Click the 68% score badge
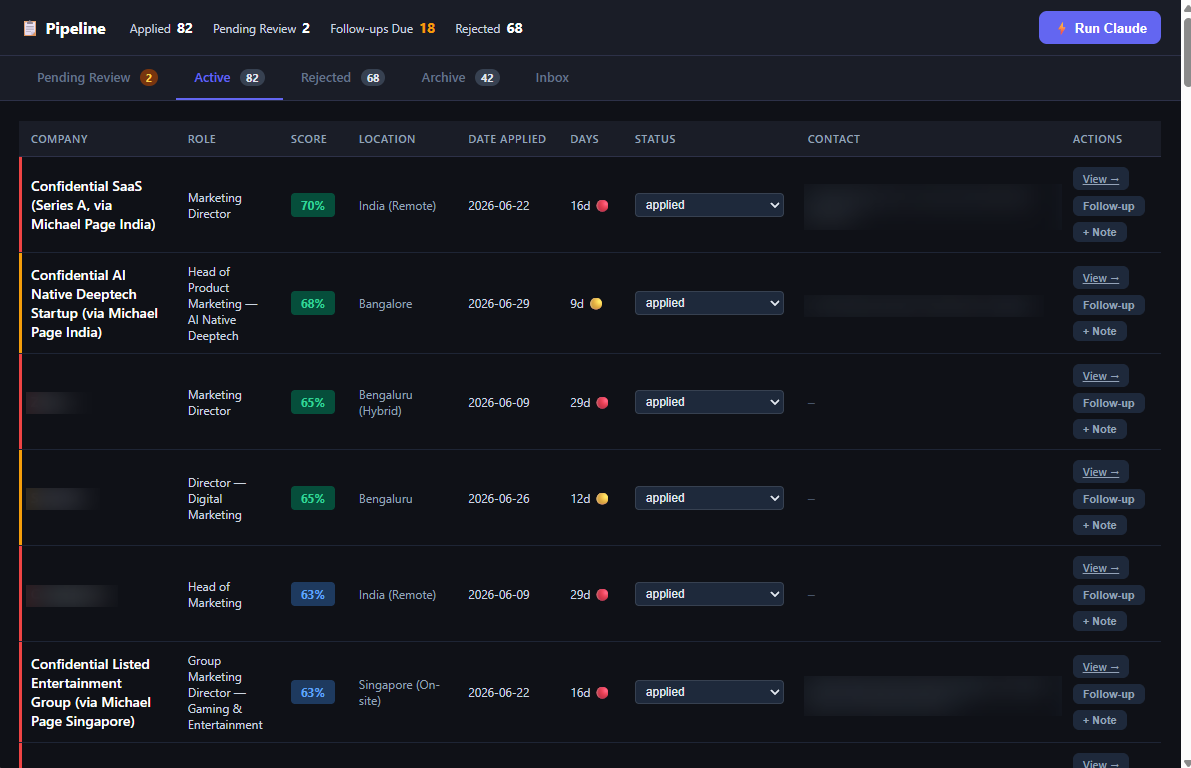 tap(312, 303)
